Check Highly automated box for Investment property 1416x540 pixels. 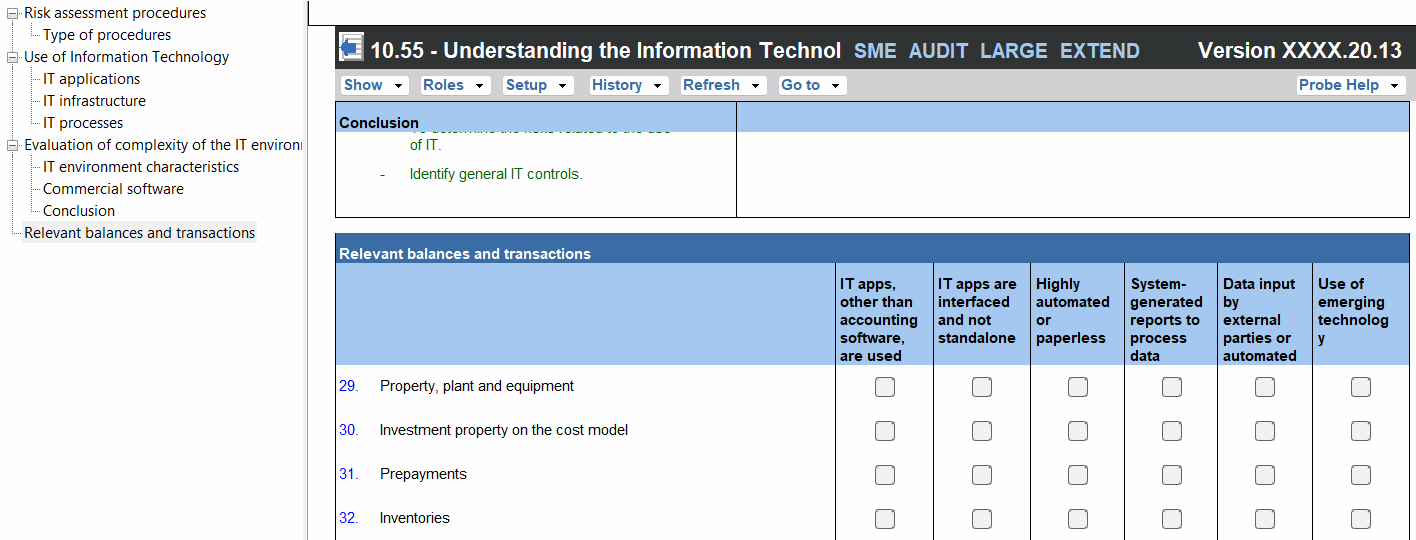coord(1077,431)
